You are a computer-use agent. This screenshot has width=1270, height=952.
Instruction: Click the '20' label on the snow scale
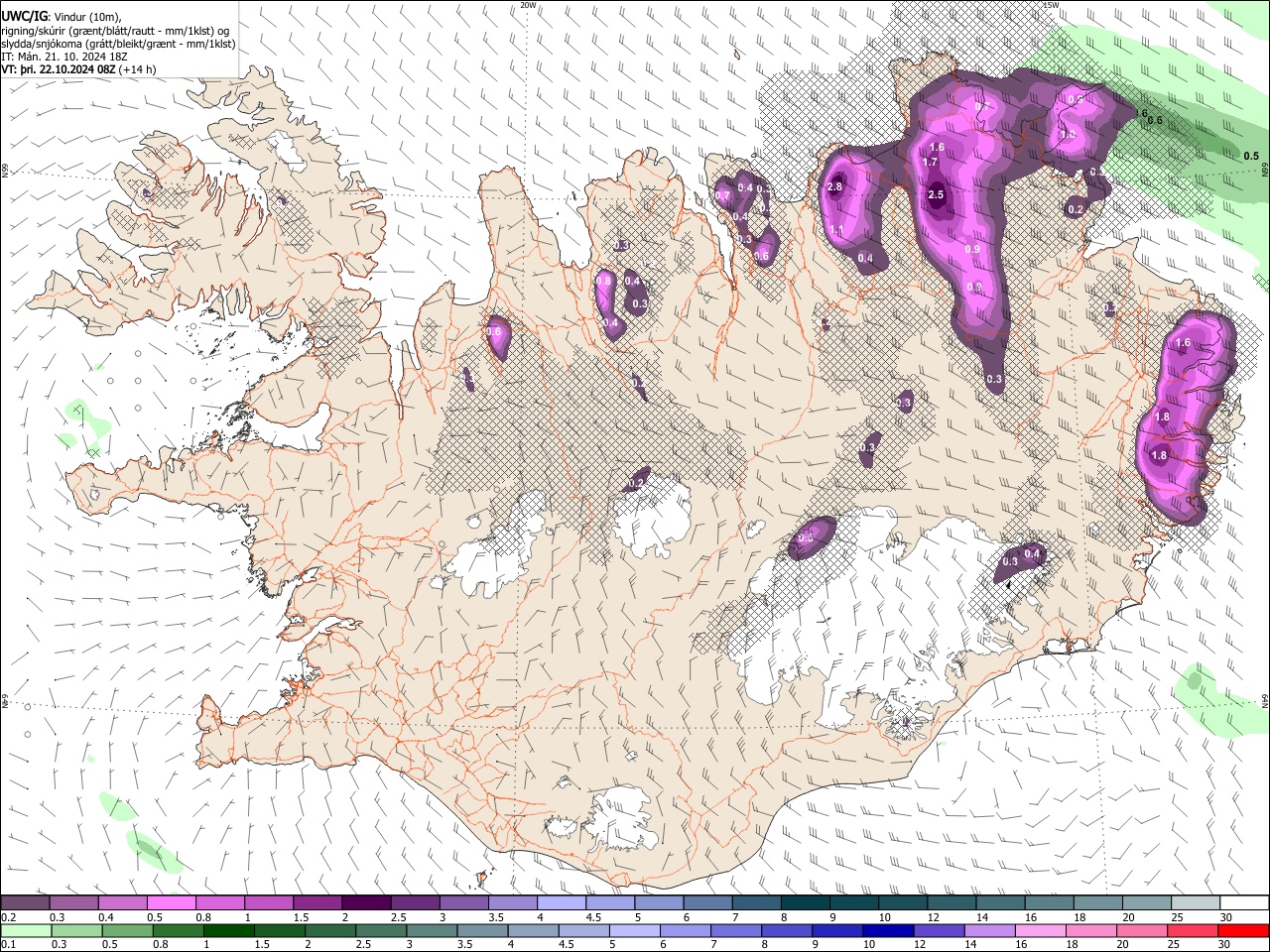[x=1127, y=917]
